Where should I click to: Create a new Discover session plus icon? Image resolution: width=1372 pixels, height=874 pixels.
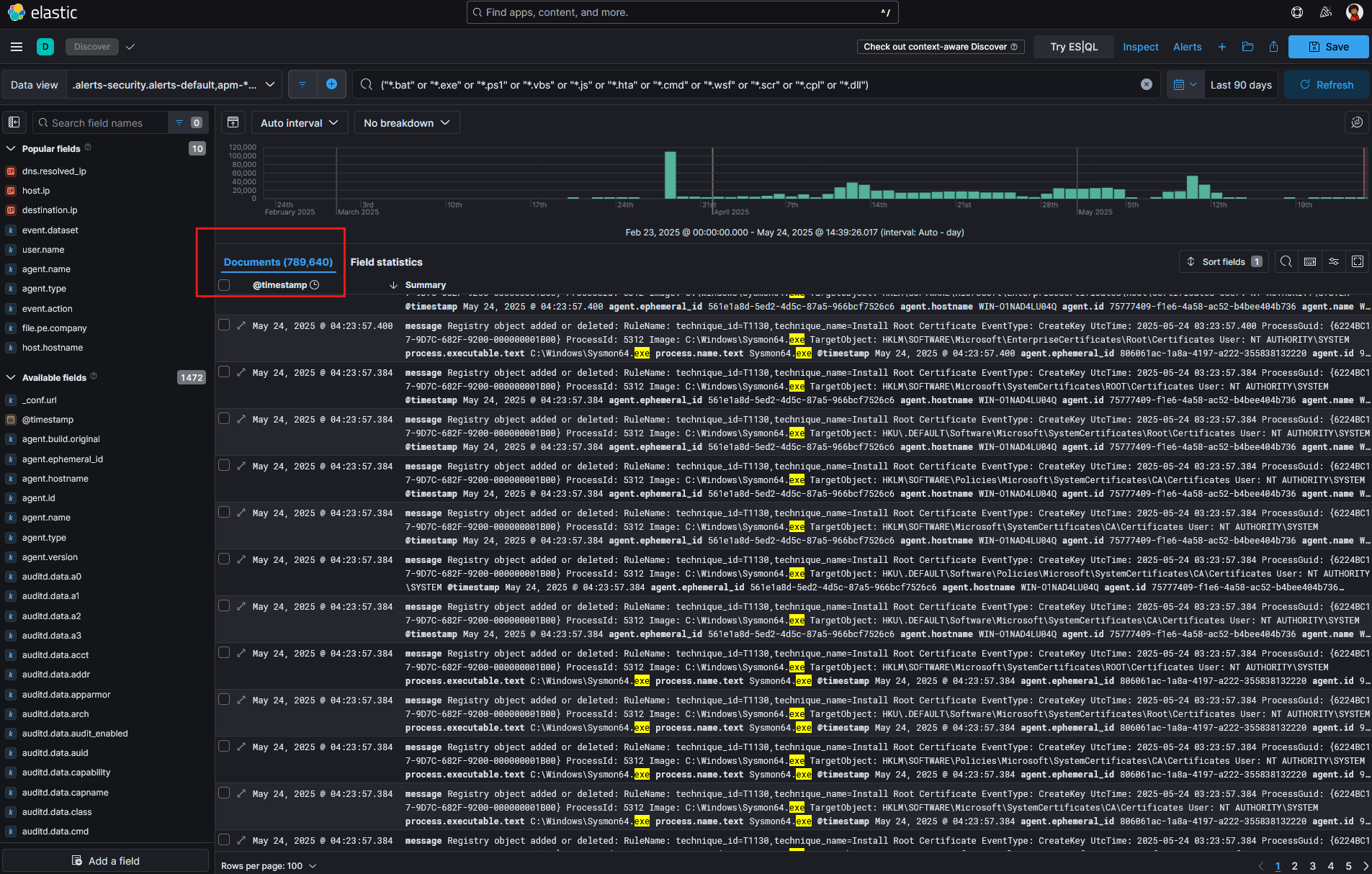click(1222, 47)
